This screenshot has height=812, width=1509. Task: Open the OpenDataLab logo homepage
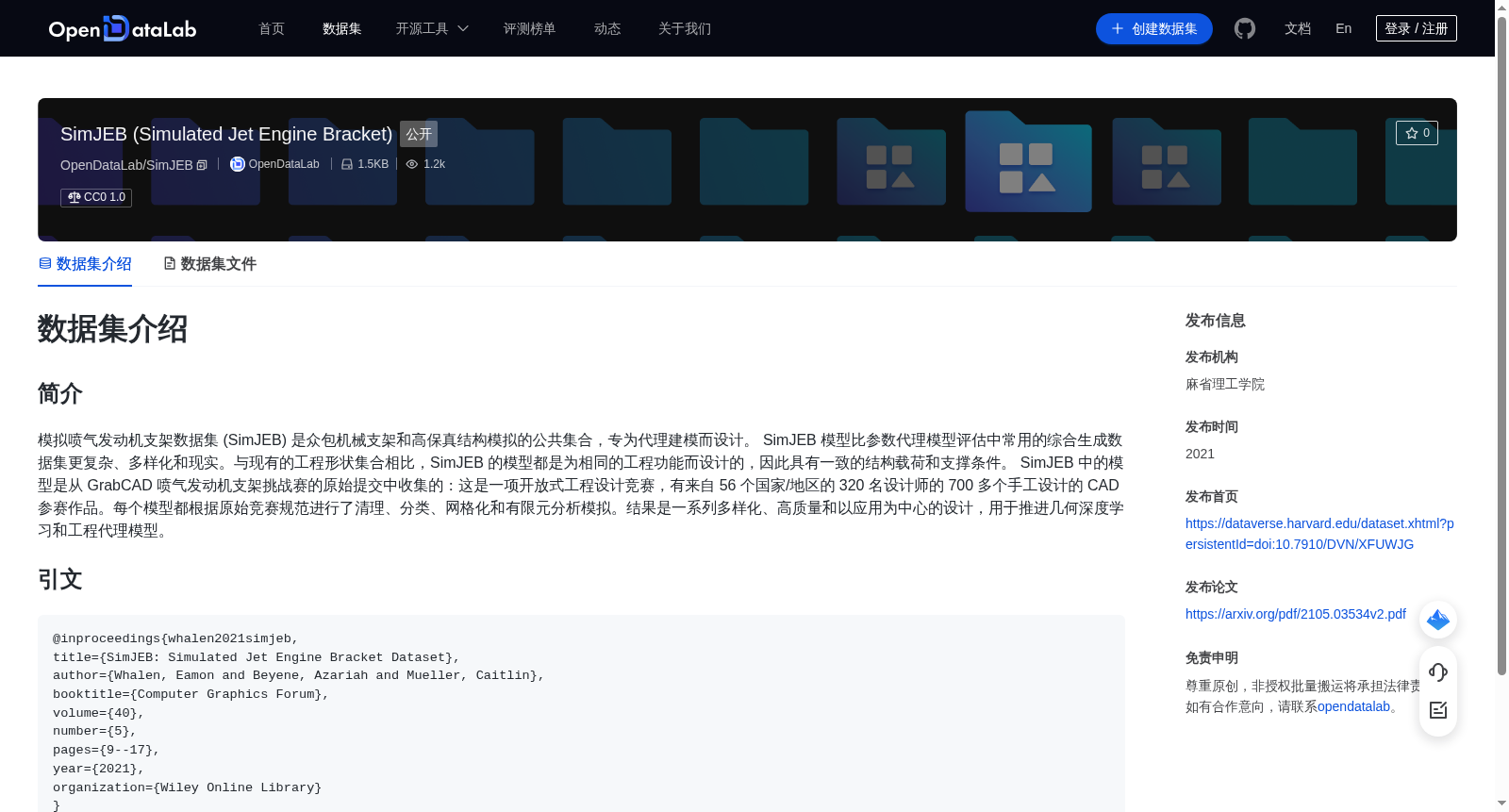123,28
